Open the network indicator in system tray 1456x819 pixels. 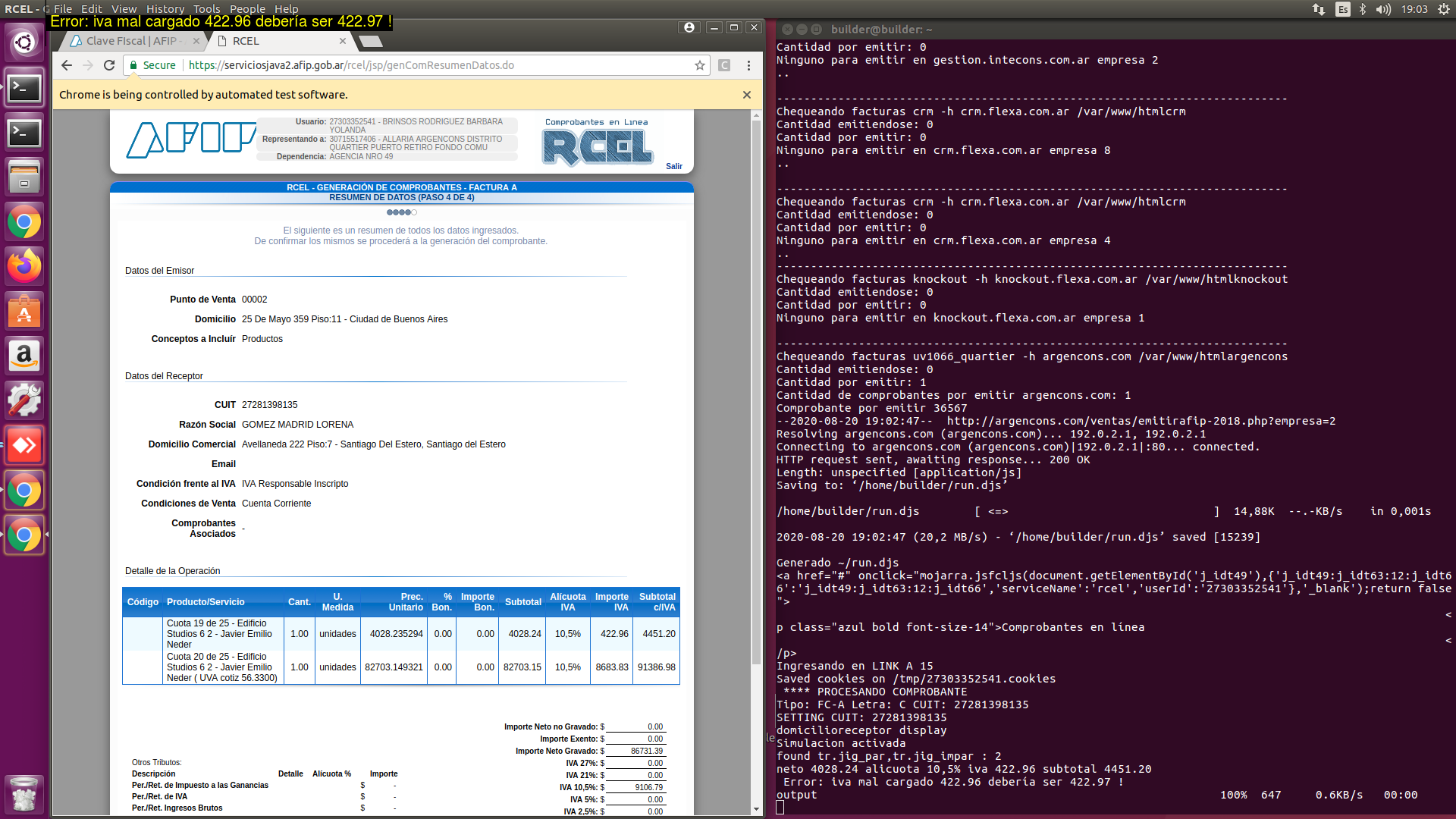coord(1319,9)
